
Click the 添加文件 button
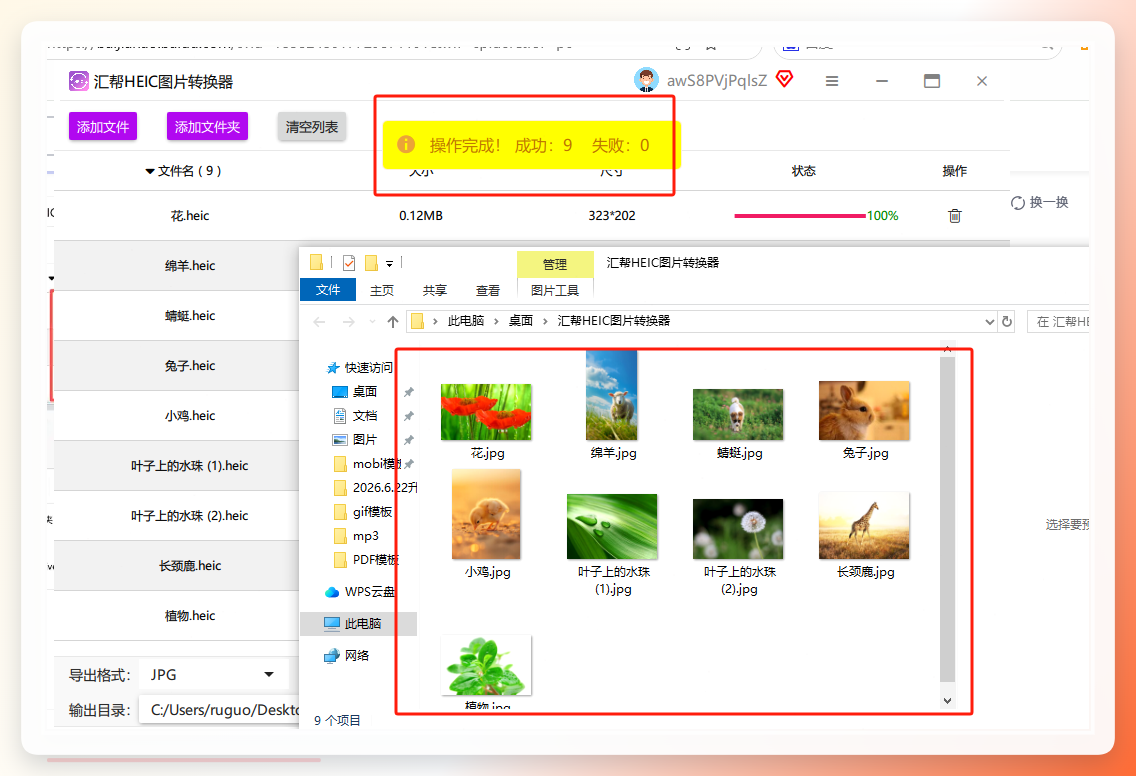[103, 127]
